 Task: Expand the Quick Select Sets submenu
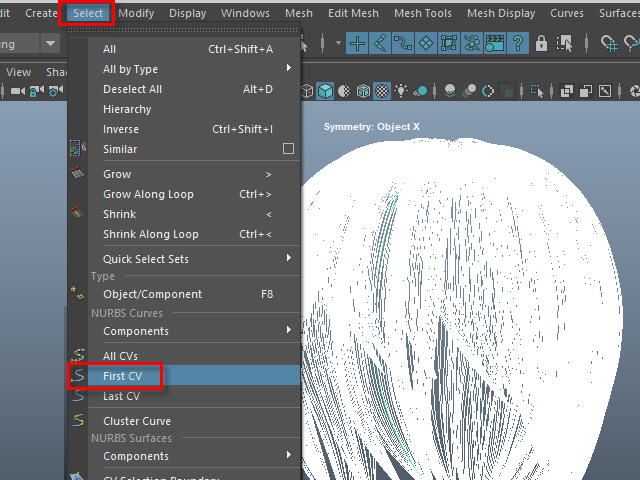(288, 259)
